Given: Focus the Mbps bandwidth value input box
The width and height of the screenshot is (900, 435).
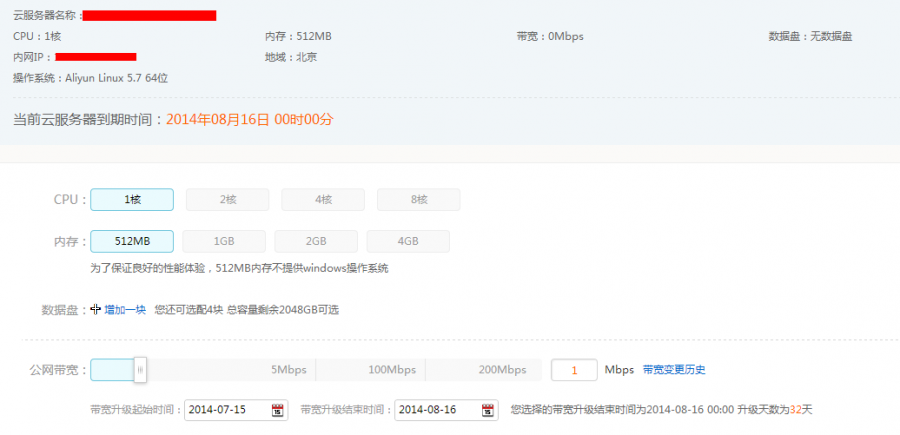Looking at the screenshot, I should tap(574, 370).
